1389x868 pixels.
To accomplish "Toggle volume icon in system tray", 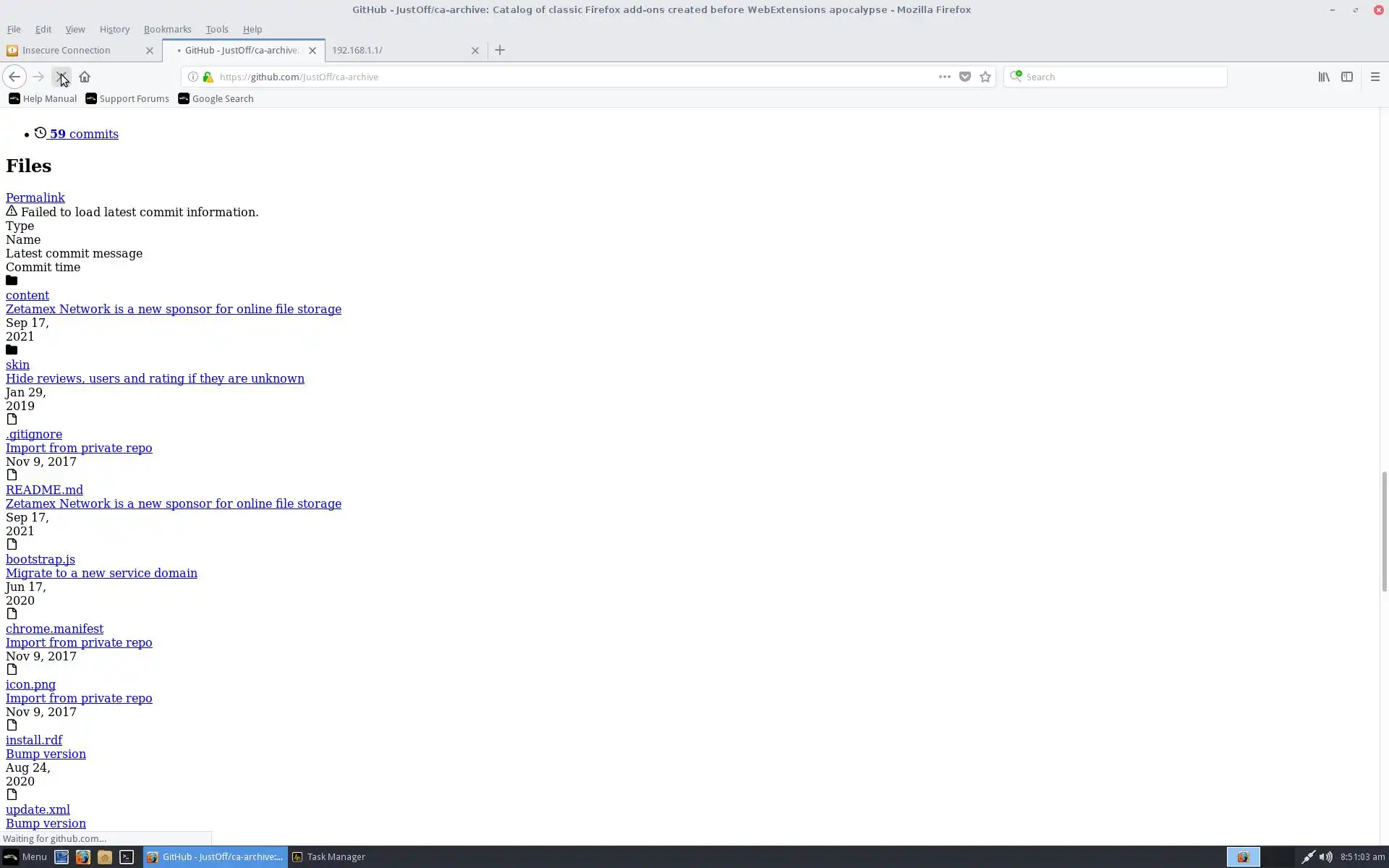I will [1325, 856].
